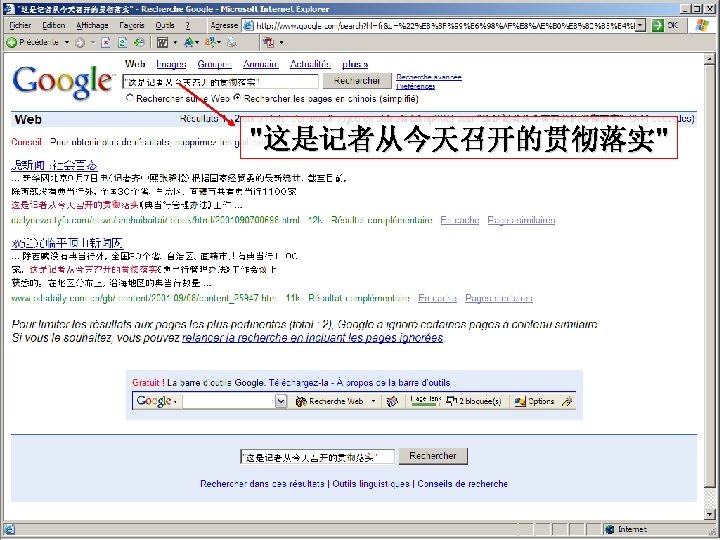Click inside the bottom search field

pos(317,457)
